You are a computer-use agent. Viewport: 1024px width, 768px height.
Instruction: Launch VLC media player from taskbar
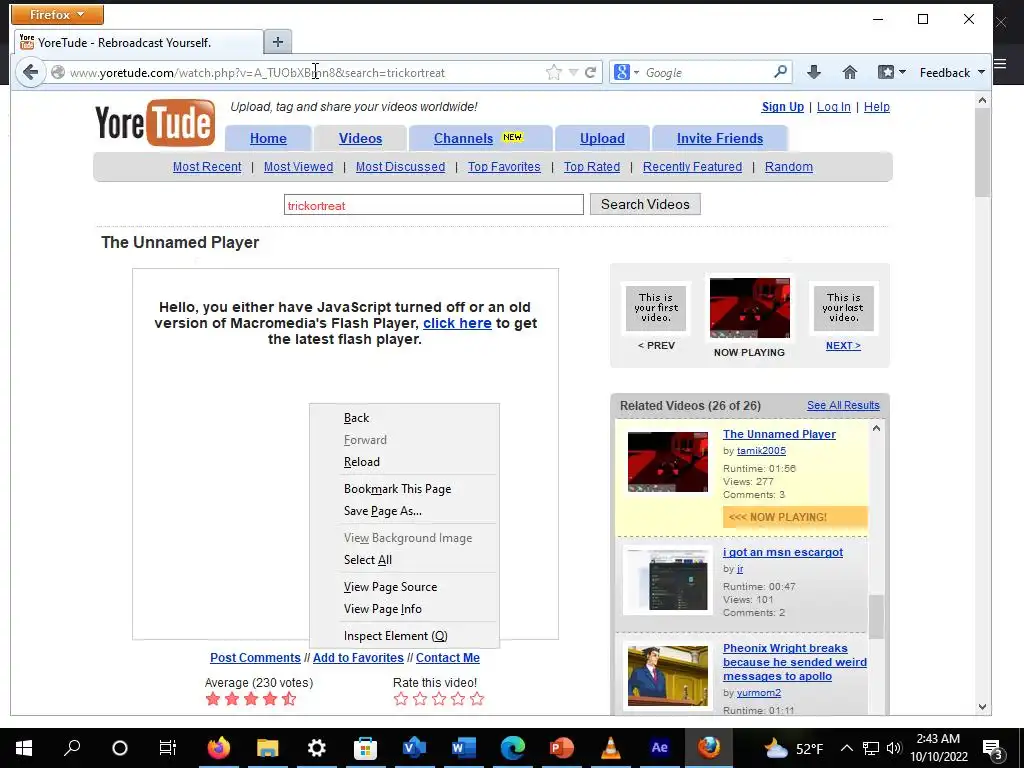pyautogui.click(x=611, y=748)
